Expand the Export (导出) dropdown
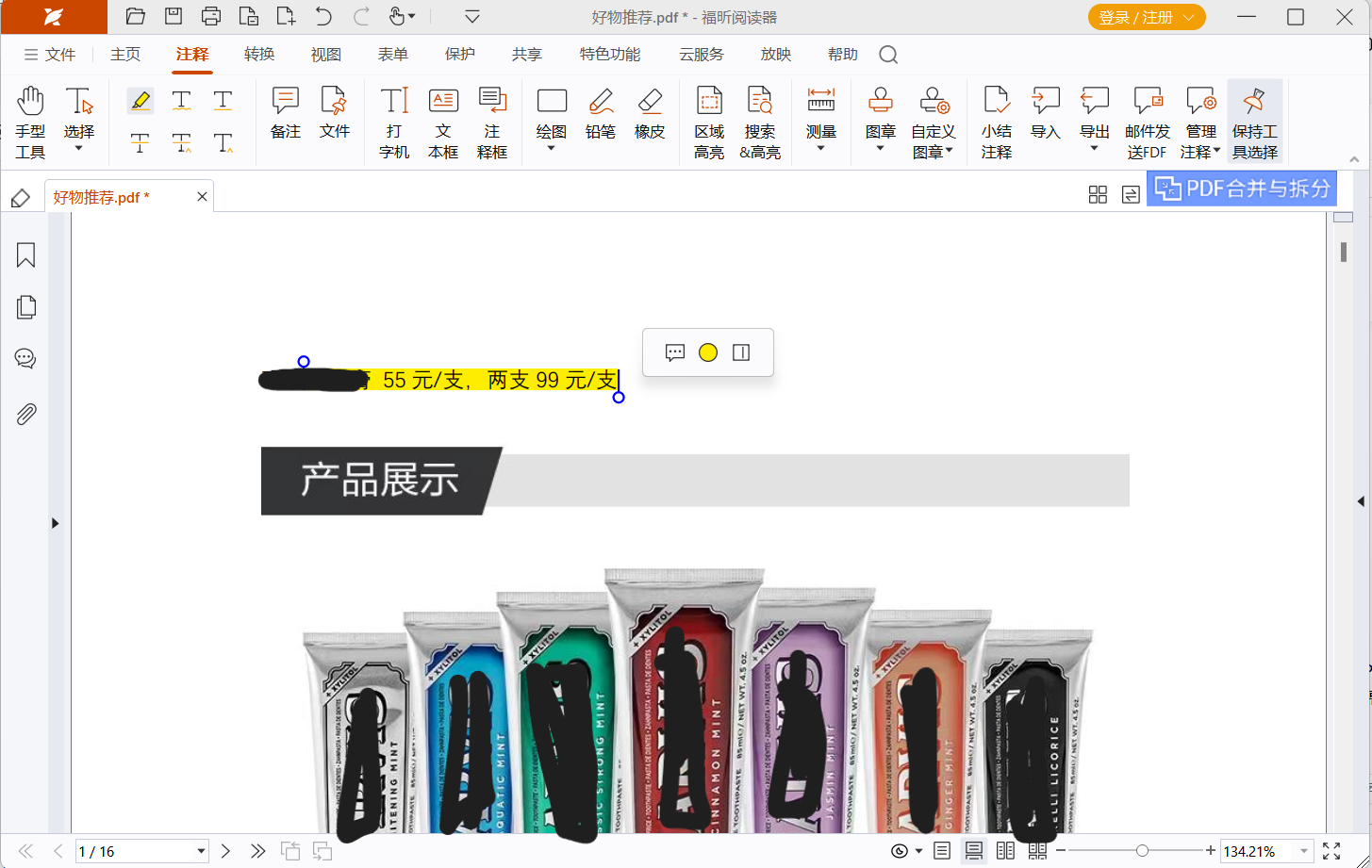This screenshot has height=868, width=1372. [x=1095, y=147]
